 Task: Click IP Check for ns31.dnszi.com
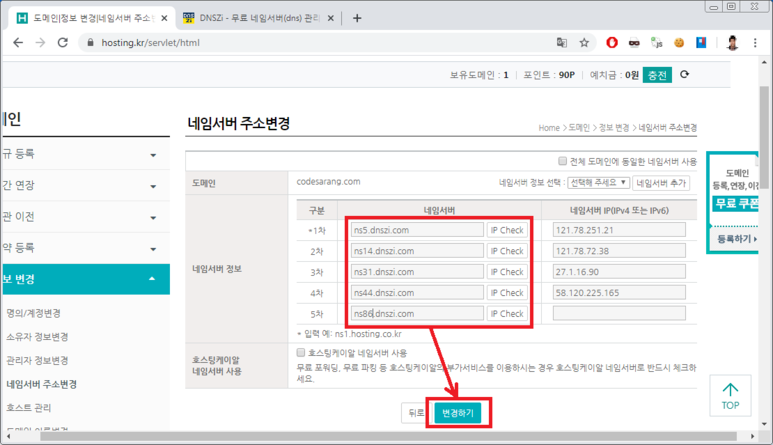pyautogui.click(x=507, y=272)
